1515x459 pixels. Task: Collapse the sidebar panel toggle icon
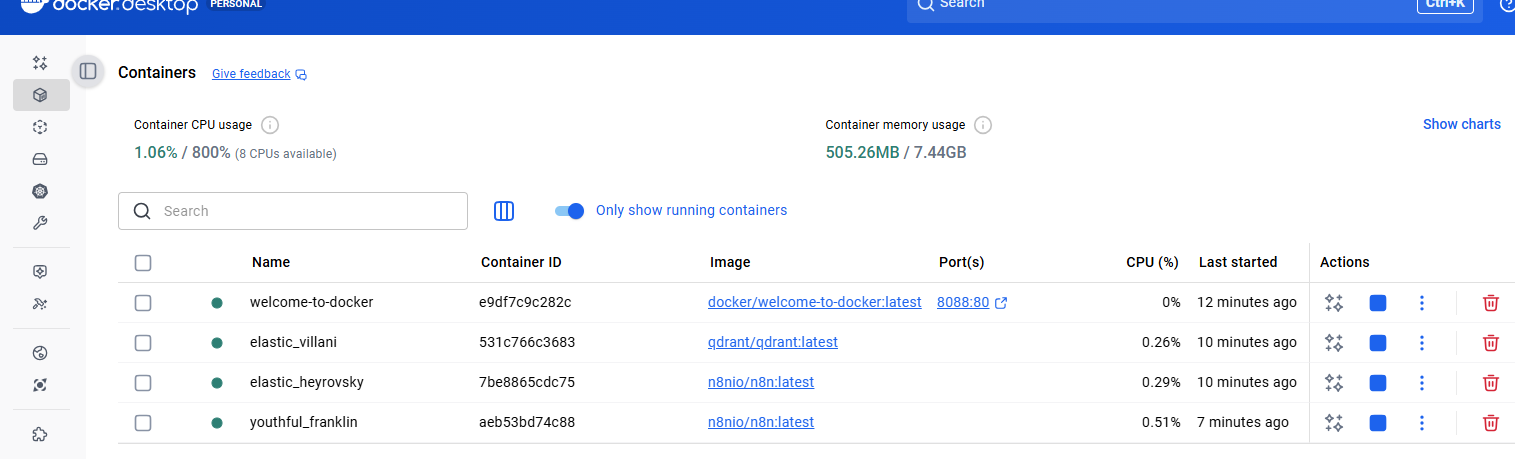coord(88,71)
